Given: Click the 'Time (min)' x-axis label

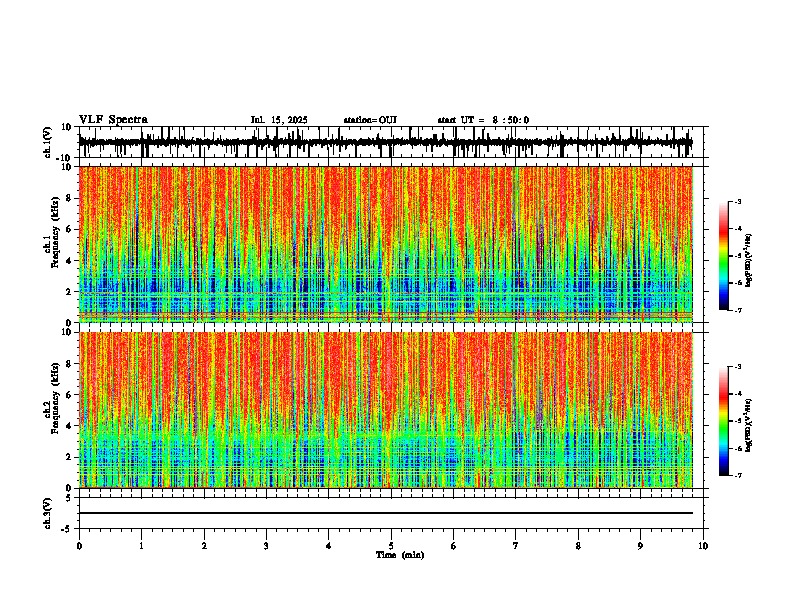Looking at the screenshot, I should [x=400, y=555].
